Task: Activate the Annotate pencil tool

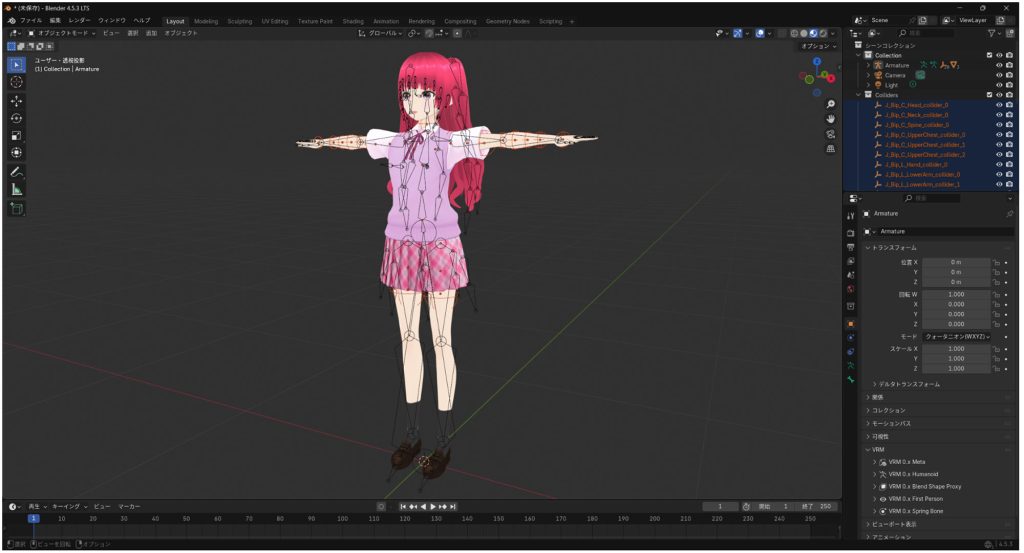Action: (x=16, y=172)
